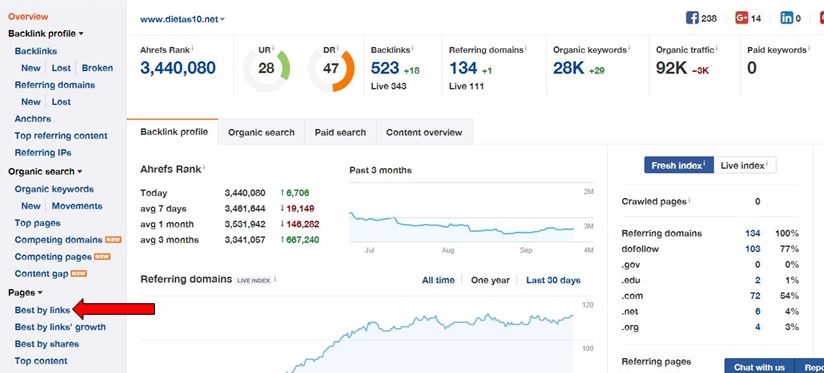Click the LinkedIn share count icon
The width and height of the screenshot is (824, 373).
787,18
